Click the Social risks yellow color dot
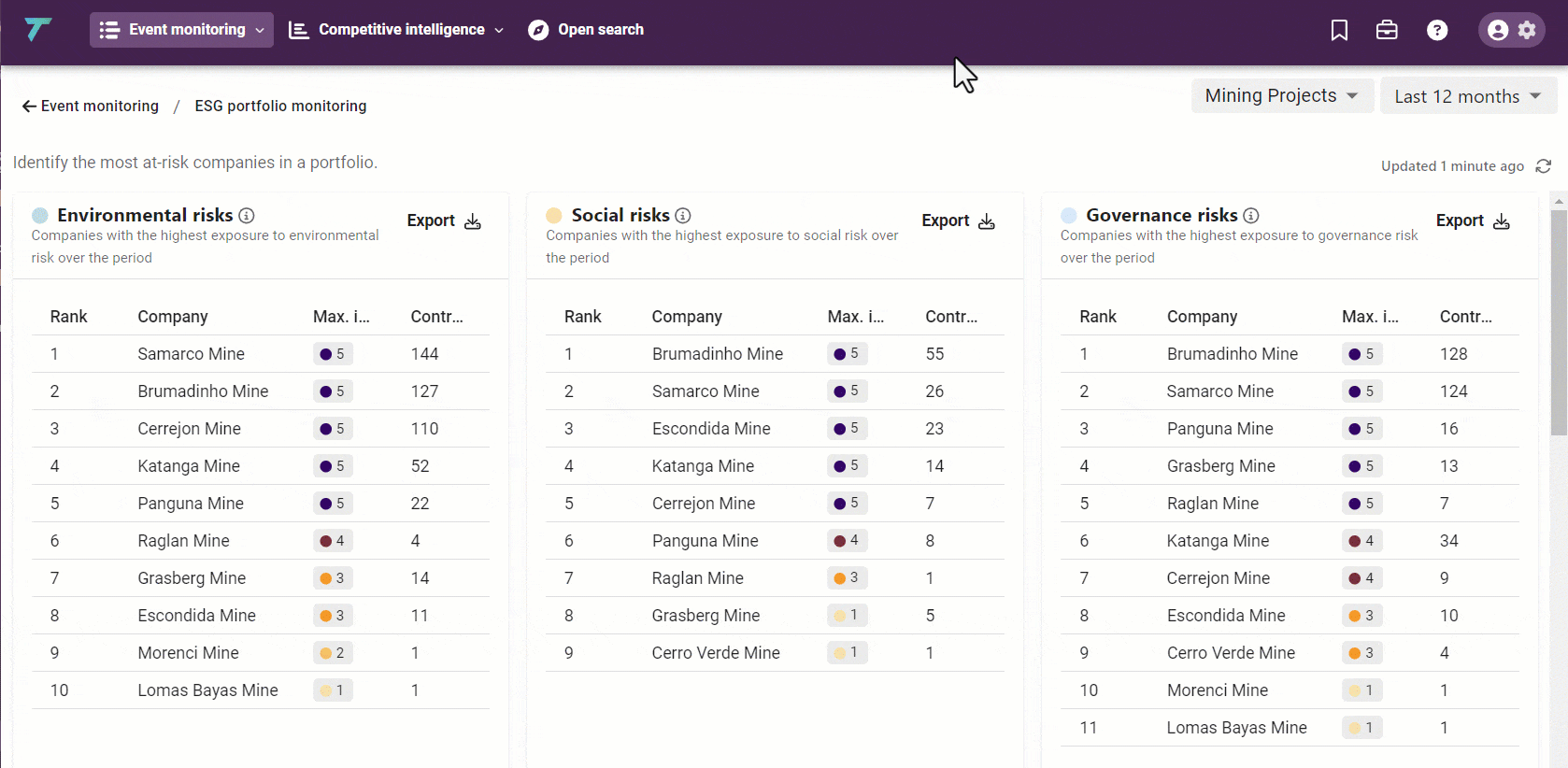The width and height of the screenshot is (1568, 768). point(554,216)
